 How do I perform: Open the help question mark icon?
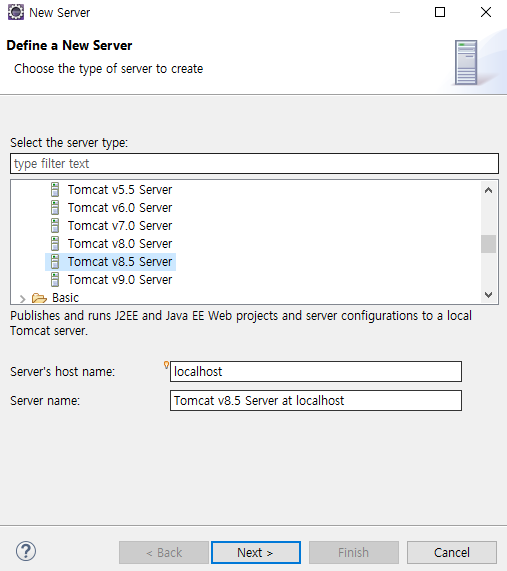pos(26,551)
